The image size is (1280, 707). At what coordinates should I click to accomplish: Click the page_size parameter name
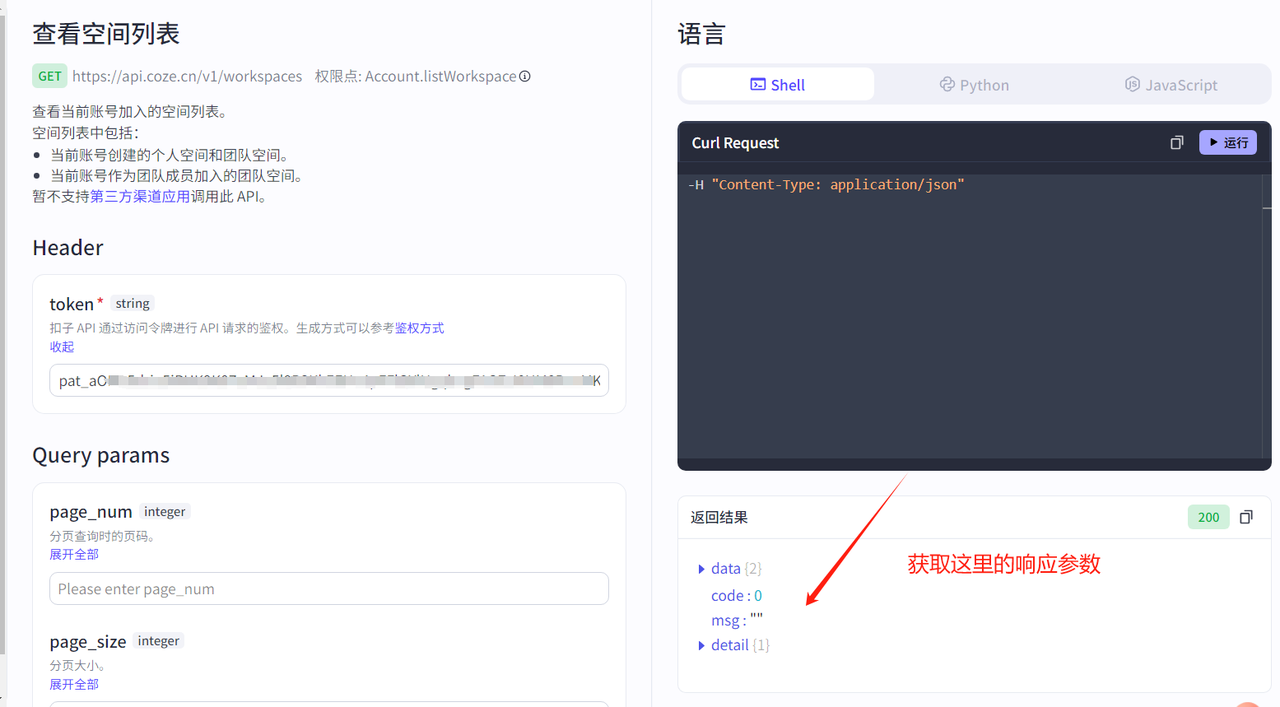pos(88,642)
